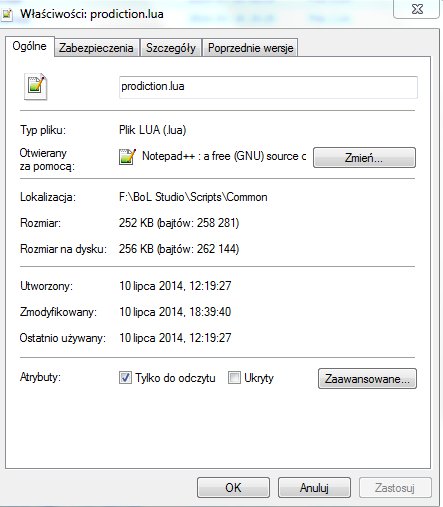Viewport: 443px width, 507px height.
Task: Cancel with the Anuluj button
Action: pos(314,488)
